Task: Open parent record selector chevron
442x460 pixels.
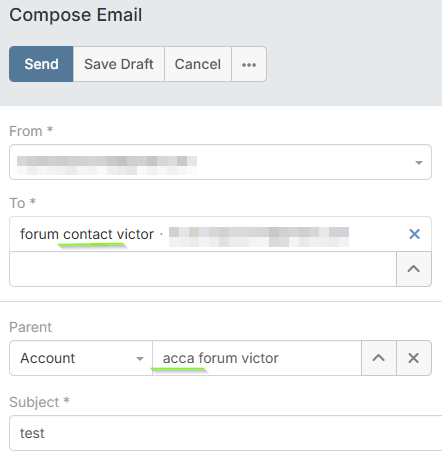Action: point(379,358)
